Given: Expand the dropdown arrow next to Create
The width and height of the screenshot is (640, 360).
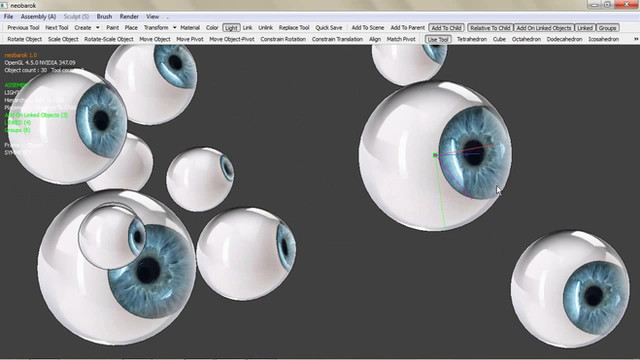Looking at the screenshot, I should point(98,28).
